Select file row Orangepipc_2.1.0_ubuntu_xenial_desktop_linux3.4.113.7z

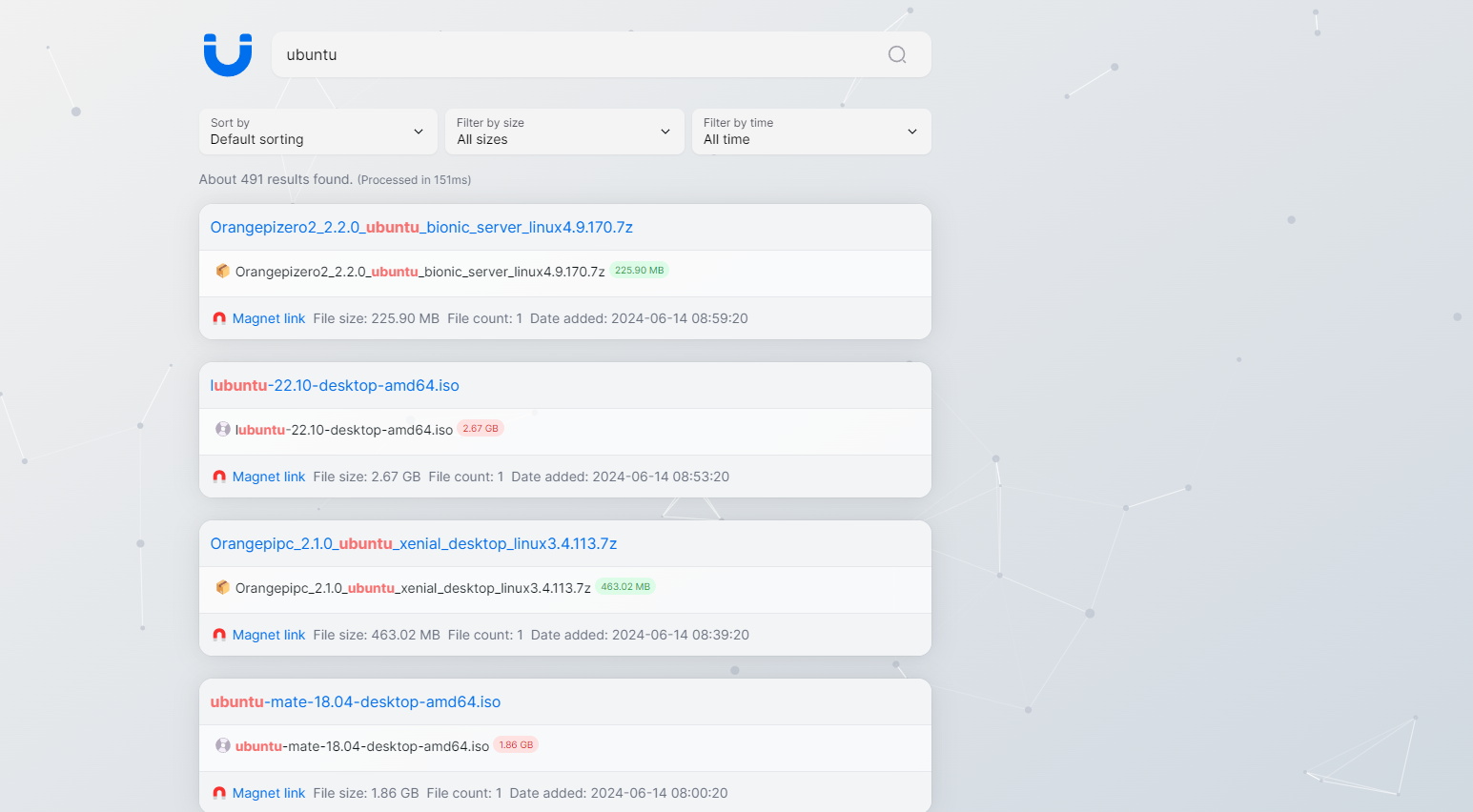[x=565, y=590]
